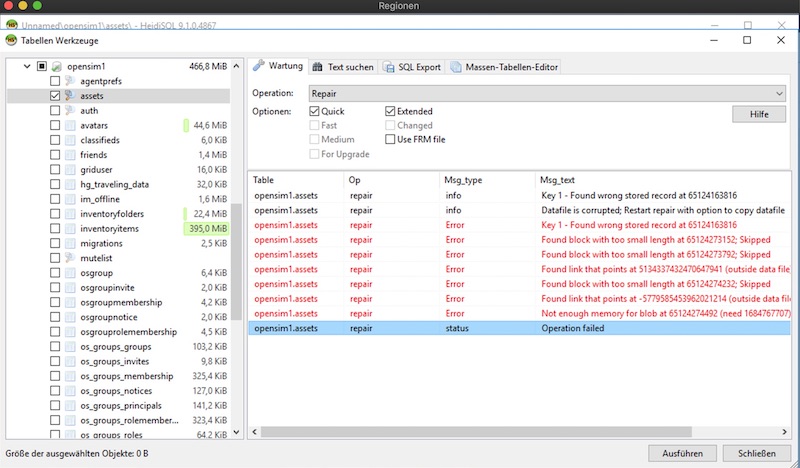800x468 pixels.
Task: Click the inventoryitems table icon
Action: point(71,229)
